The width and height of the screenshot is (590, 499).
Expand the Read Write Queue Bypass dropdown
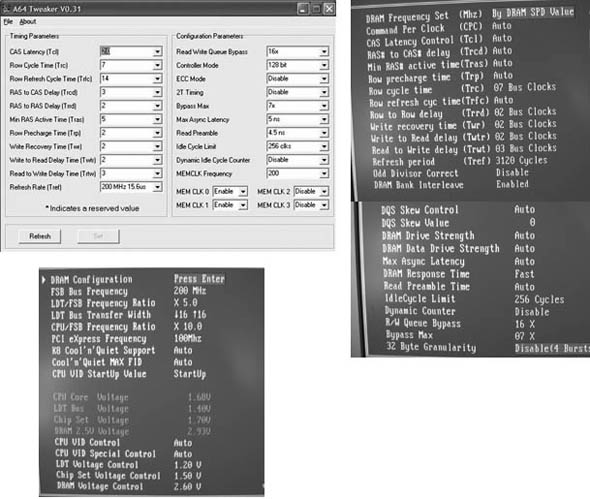324,52
